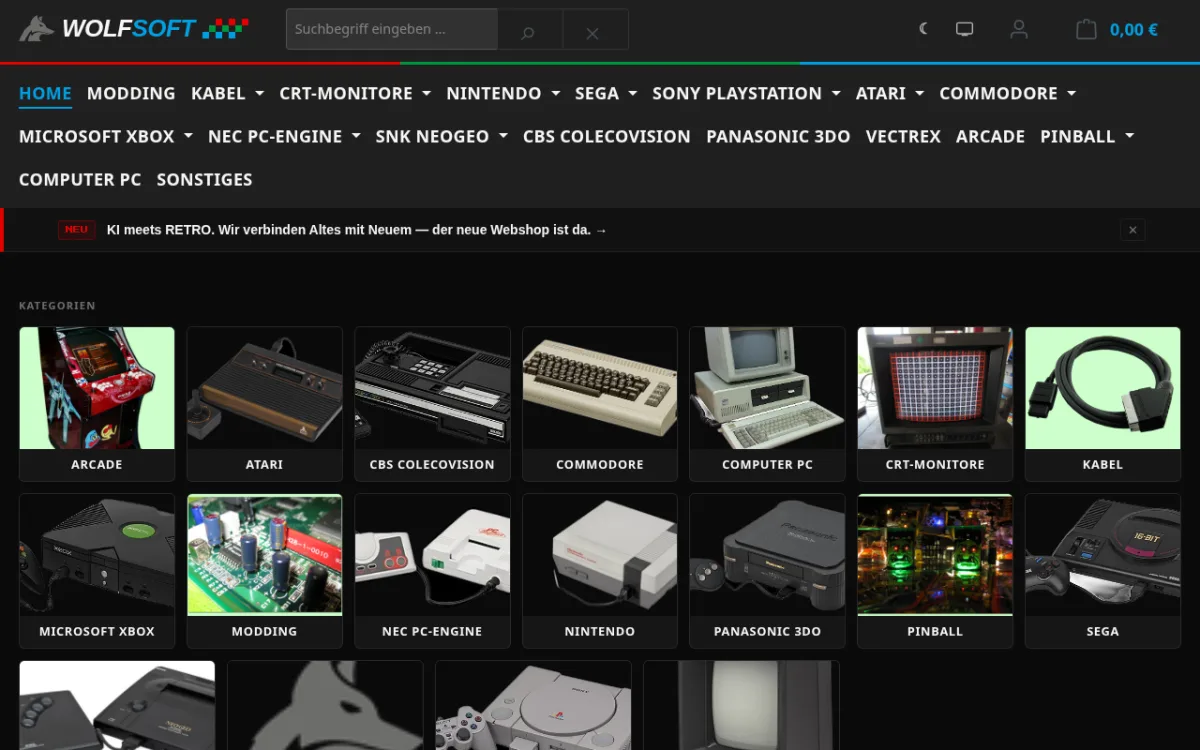Click the SEGA category label
1200x750 pixels.
[x=1103, y=632]
